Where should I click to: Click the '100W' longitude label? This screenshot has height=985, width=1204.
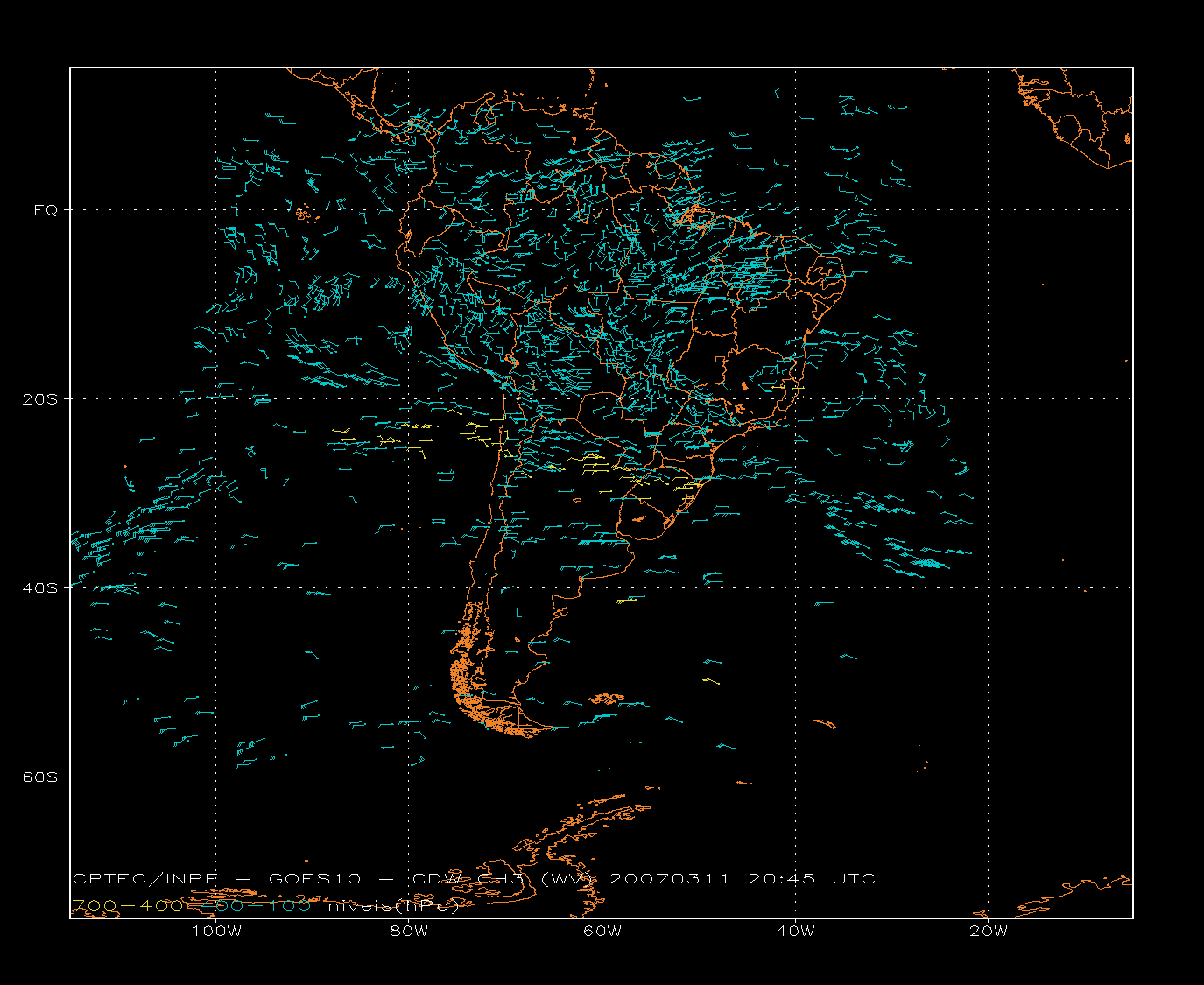tap(216, 931)
